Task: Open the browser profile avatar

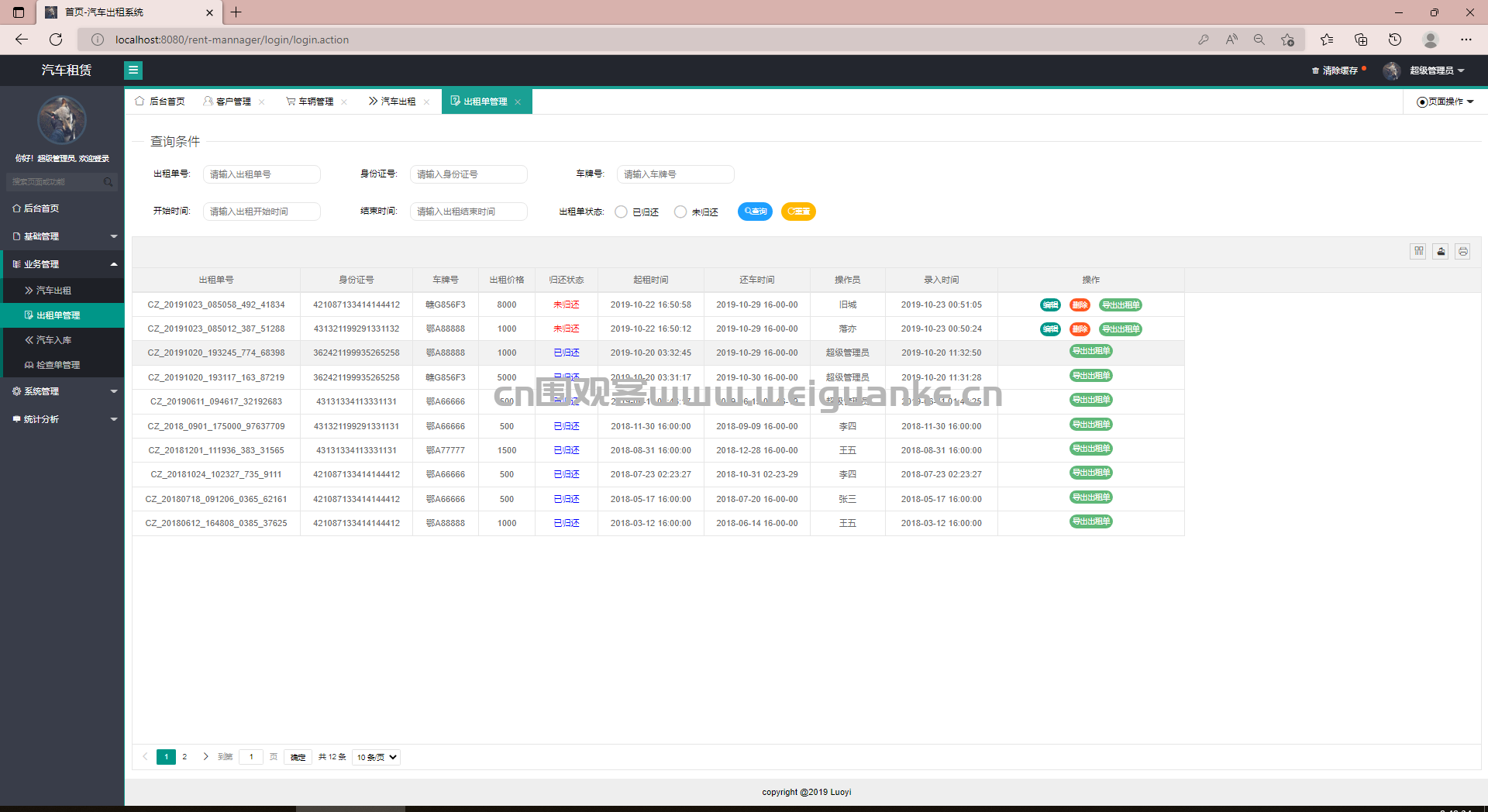Action: click(x=1431, y=40)
